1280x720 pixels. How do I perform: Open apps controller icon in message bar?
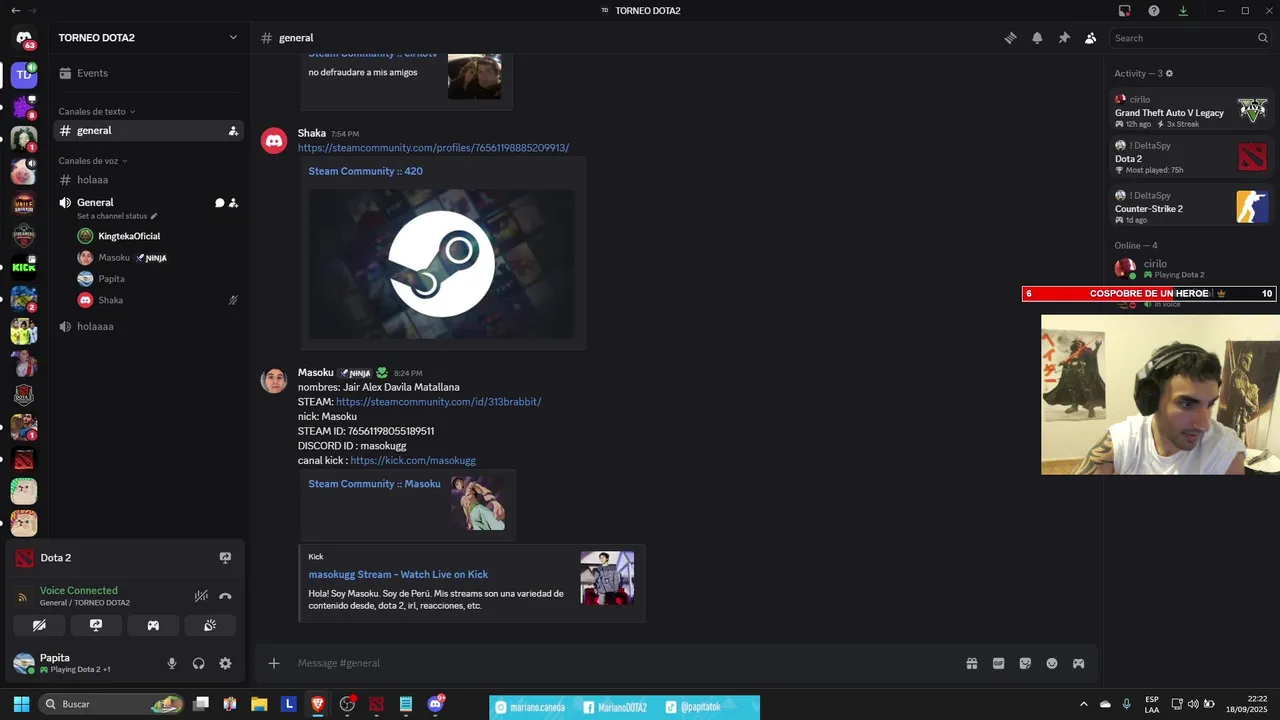coord(1078,663)
